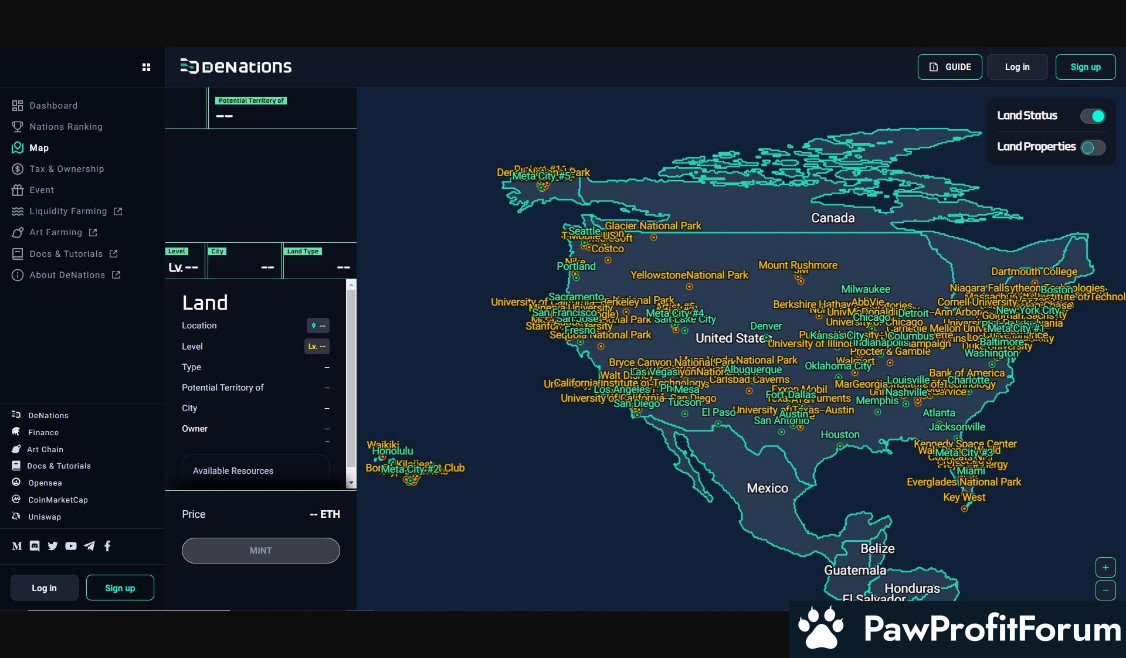Zoom out the map with minus button
The image size is (1126, 658).
pyautogui.click(x=1105, y=590)
